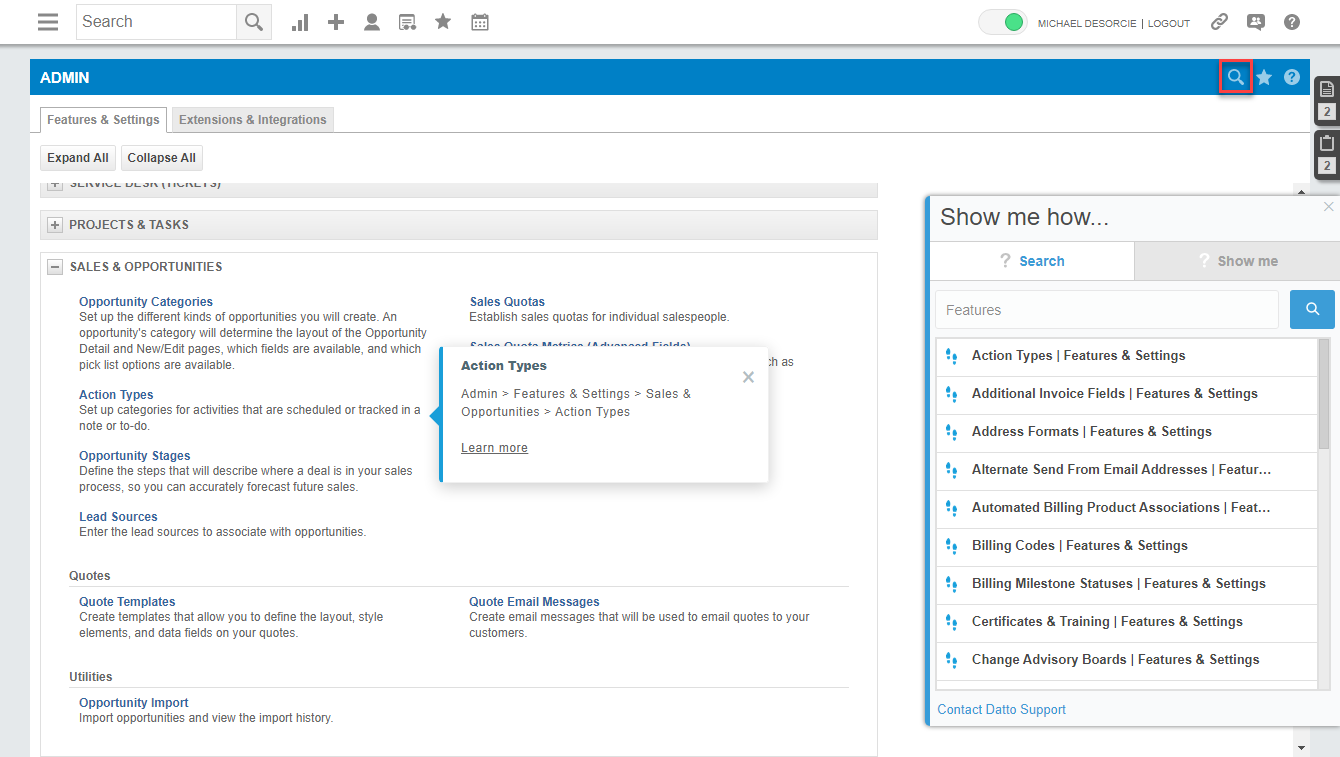Expand the Projects & Tasks section
The width and height of the screenshot is (1340, 757).
click(56, 225)
